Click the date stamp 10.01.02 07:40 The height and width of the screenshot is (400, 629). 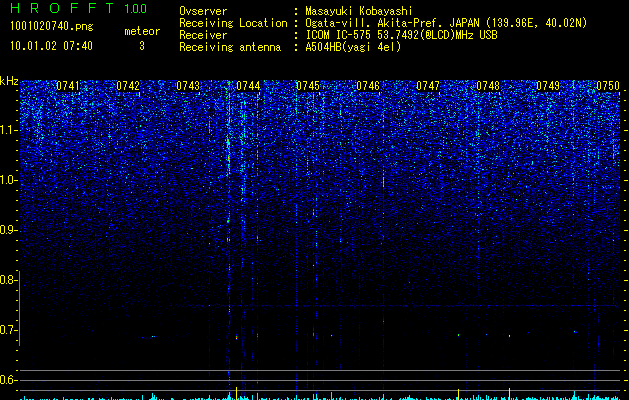(x=51, y=46)
